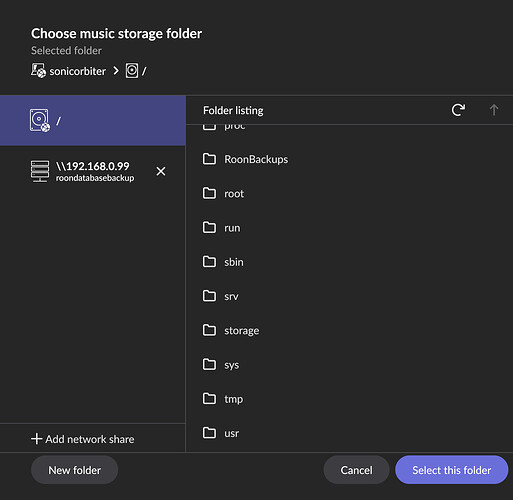Open the srv folder
Image resolution: width=513 pixels, height=500 pixels.
tap(349, 296)
